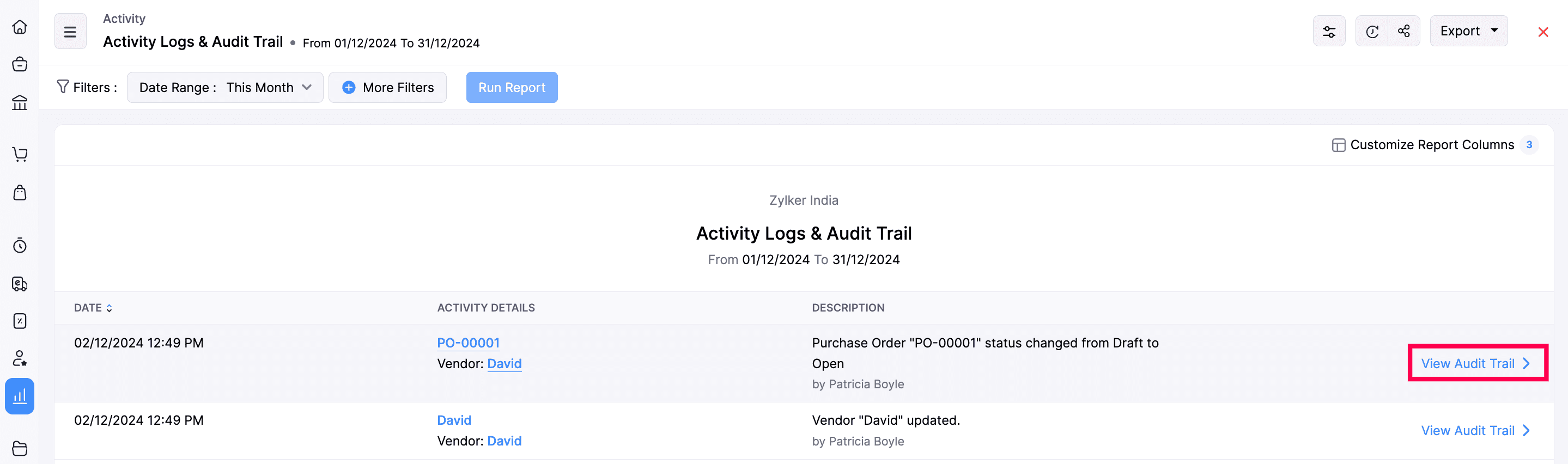The height and width of the screenshot is (464, 1568).
Task: Open the Documents folder icon in sidebar
Action: pos(20,449)
